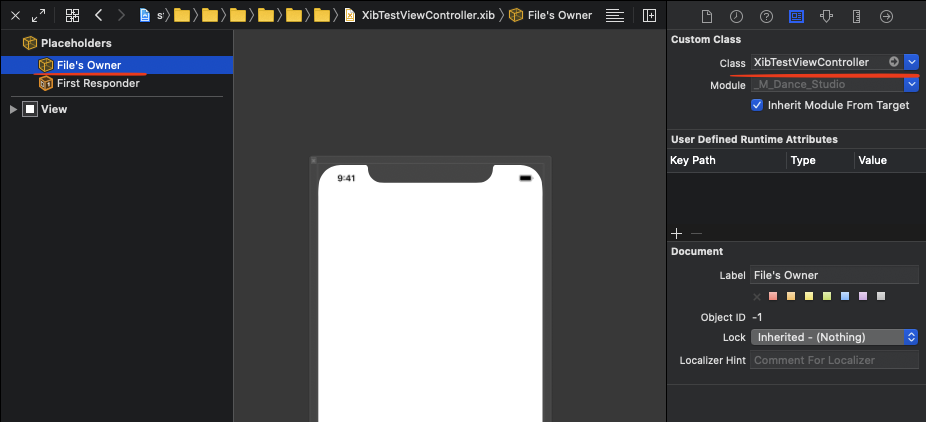Show the Quick Help inspector
Image resolution: width=926 pixels, height=422 pixels.
(x=767, y=17)
